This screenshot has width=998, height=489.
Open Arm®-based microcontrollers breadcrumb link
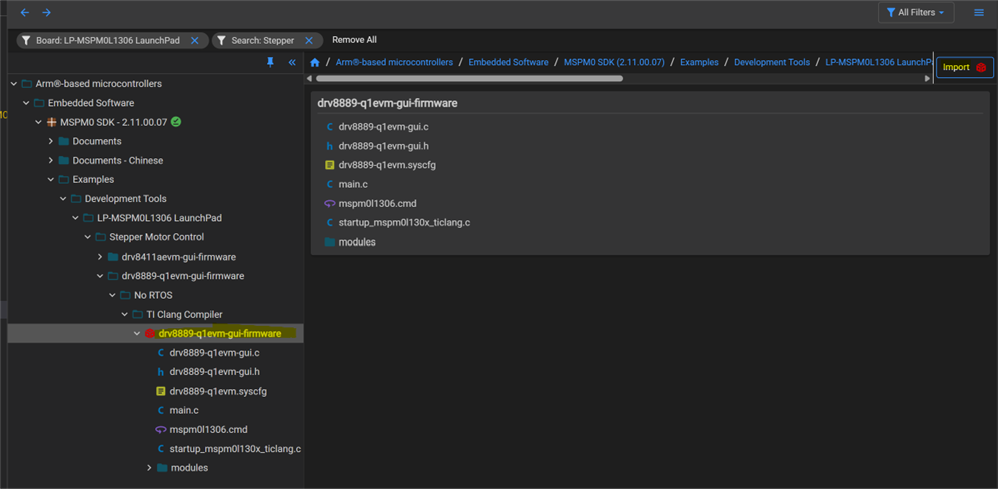point(395,62)
